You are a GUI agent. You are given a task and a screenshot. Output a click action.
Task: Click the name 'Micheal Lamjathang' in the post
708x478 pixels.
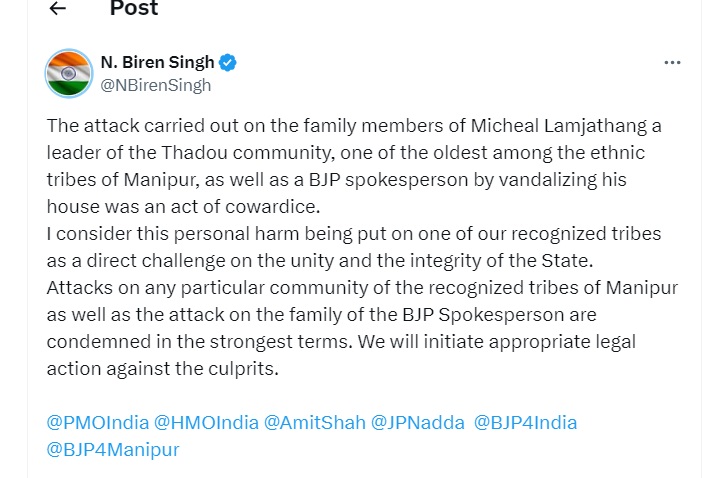pos(559,125)
